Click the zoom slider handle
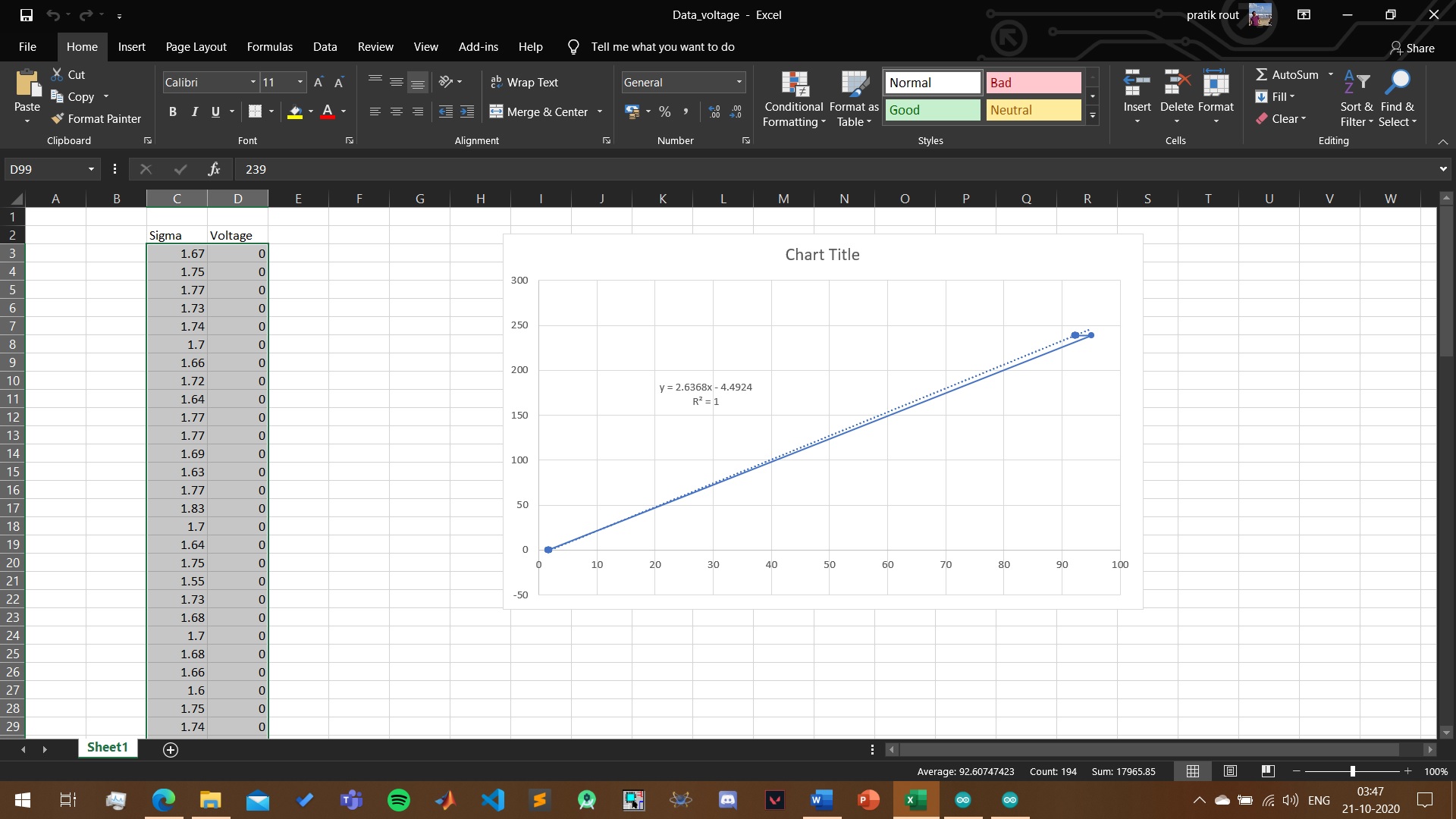The width and height of the screenshot is (1456, 819). [x=1352, y=771]
